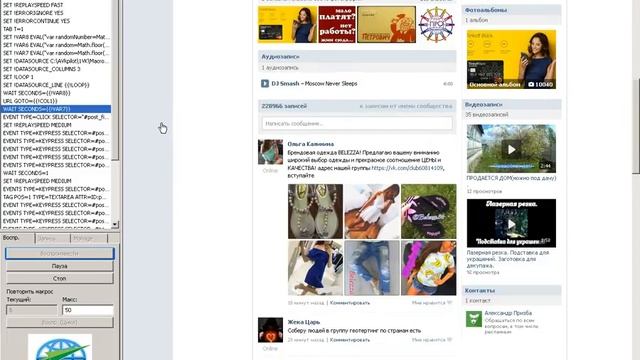Select line SET !DATASOURCE_COLUMNS 3

[56, 69]
